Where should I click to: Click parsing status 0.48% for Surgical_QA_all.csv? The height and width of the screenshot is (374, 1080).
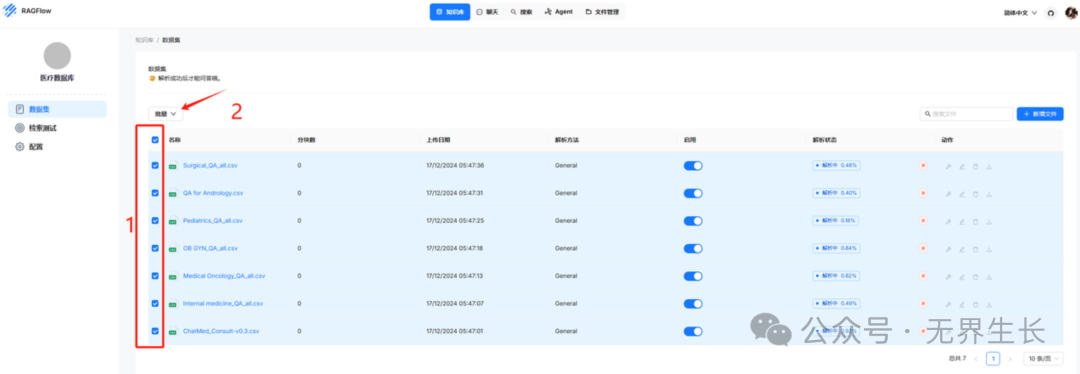836,165
